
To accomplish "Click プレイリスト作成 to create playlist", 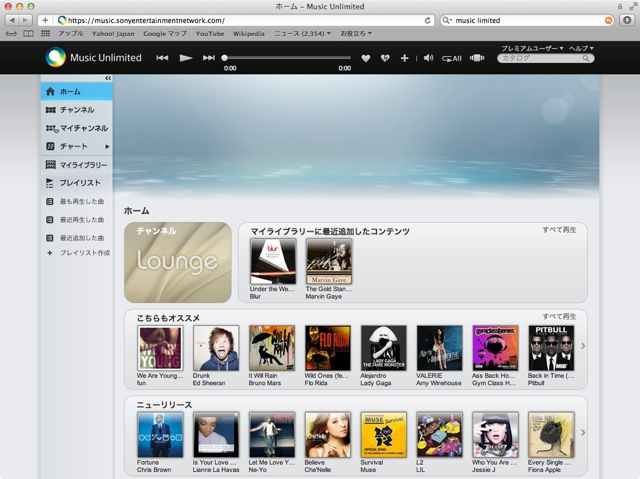I will (x=78, y=253).
